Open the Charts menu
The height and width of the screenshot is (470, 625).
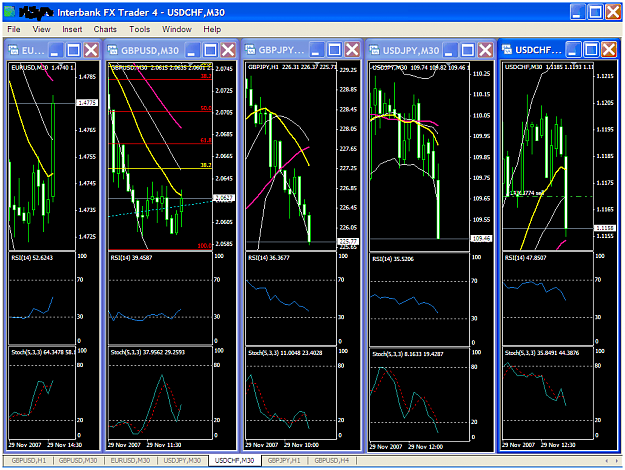coord(105,29)
